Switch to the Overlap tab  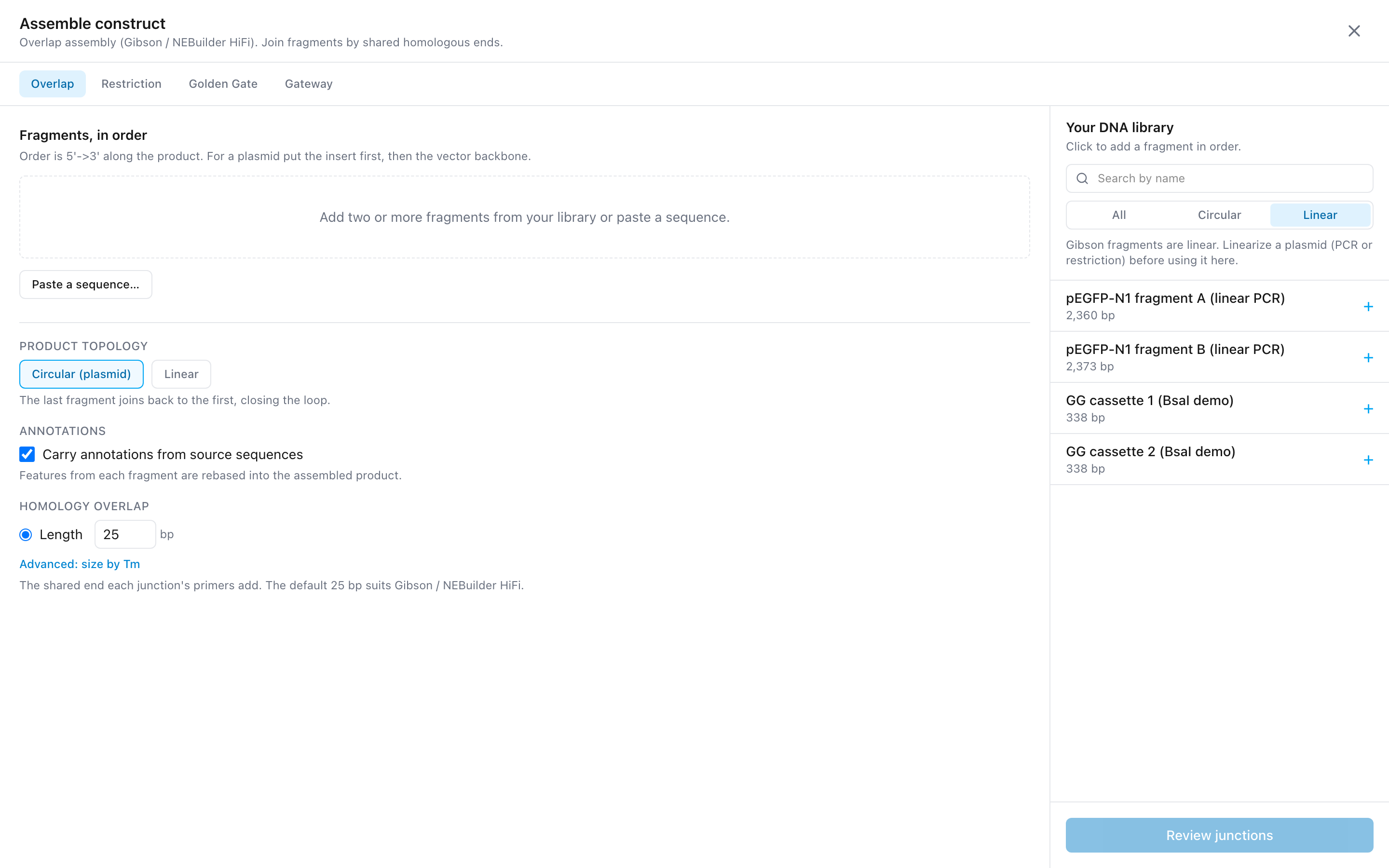52,84
